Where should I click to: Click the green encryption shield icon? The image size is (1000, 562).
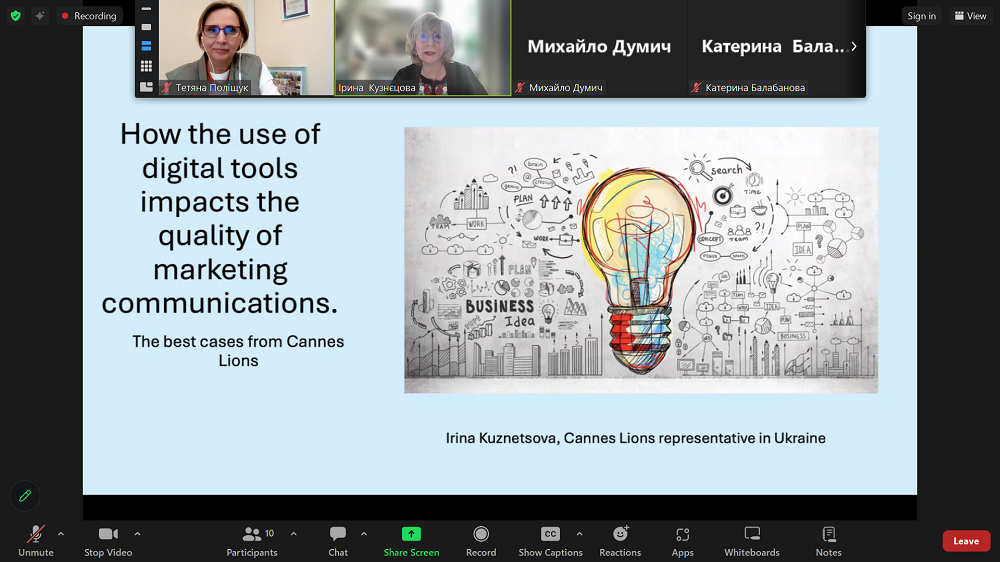(15, 15)
